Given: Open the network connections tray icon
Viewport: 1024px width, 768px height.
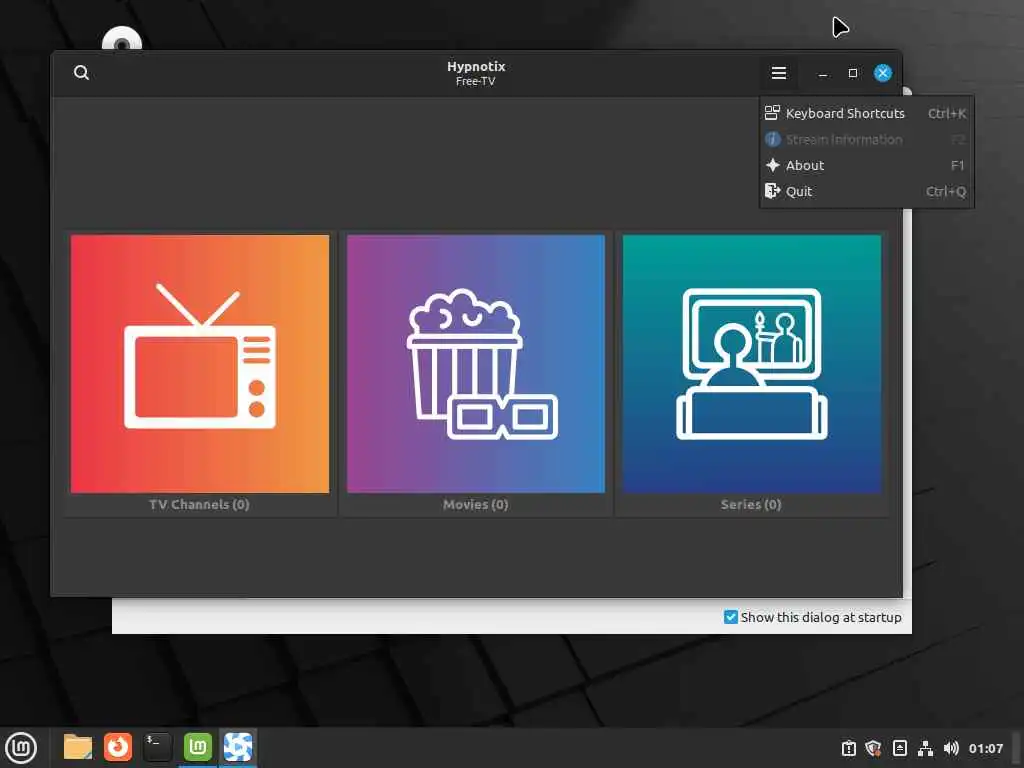Looking at the screenshot, I should coord(925,748).
